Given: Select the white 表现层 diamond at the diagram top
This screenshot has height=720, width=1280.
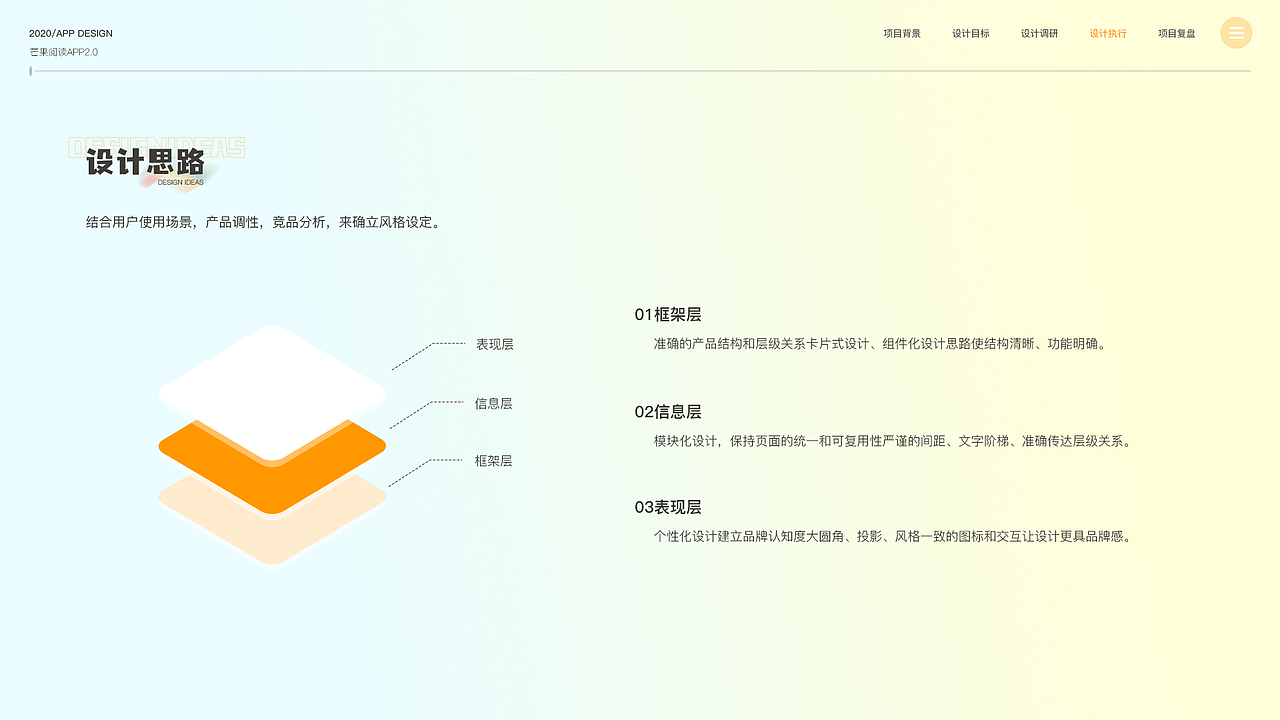Looking at the screenshot, I should coord(272,375).
